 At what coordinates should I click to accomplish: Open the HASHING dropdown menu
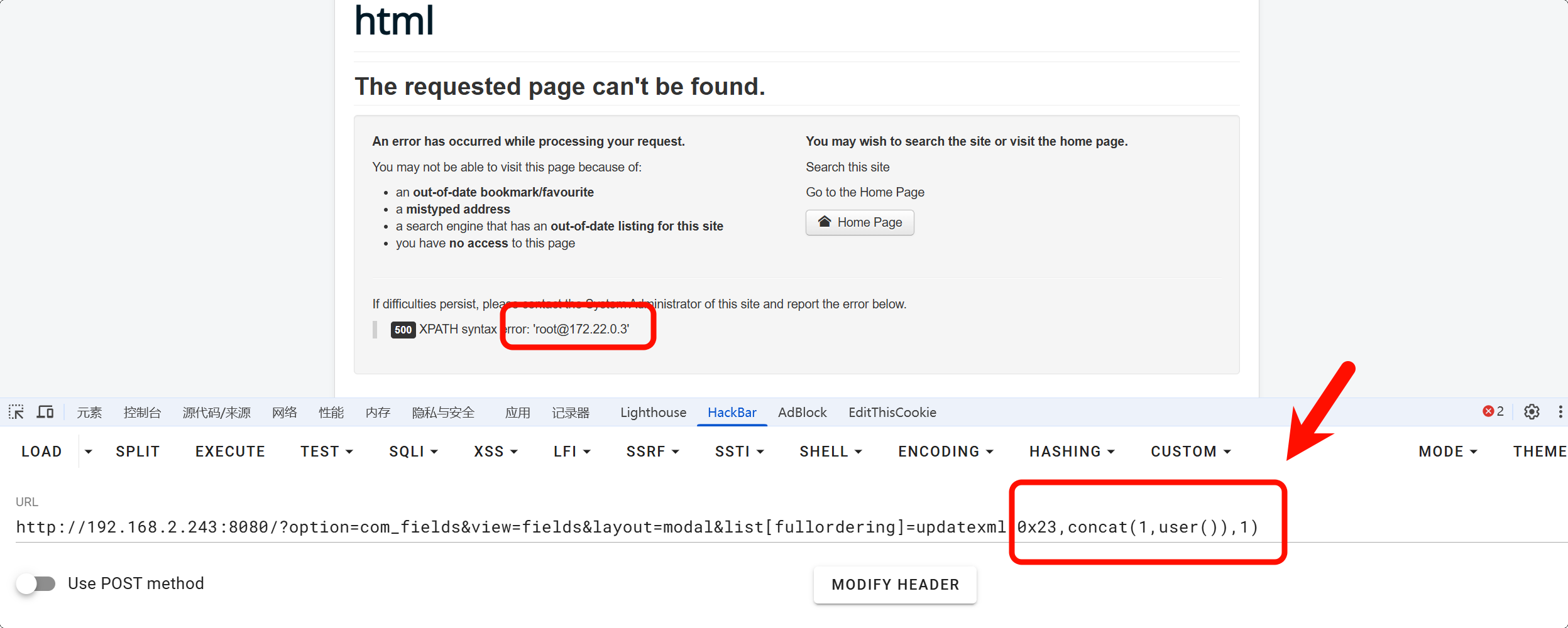1072,452
